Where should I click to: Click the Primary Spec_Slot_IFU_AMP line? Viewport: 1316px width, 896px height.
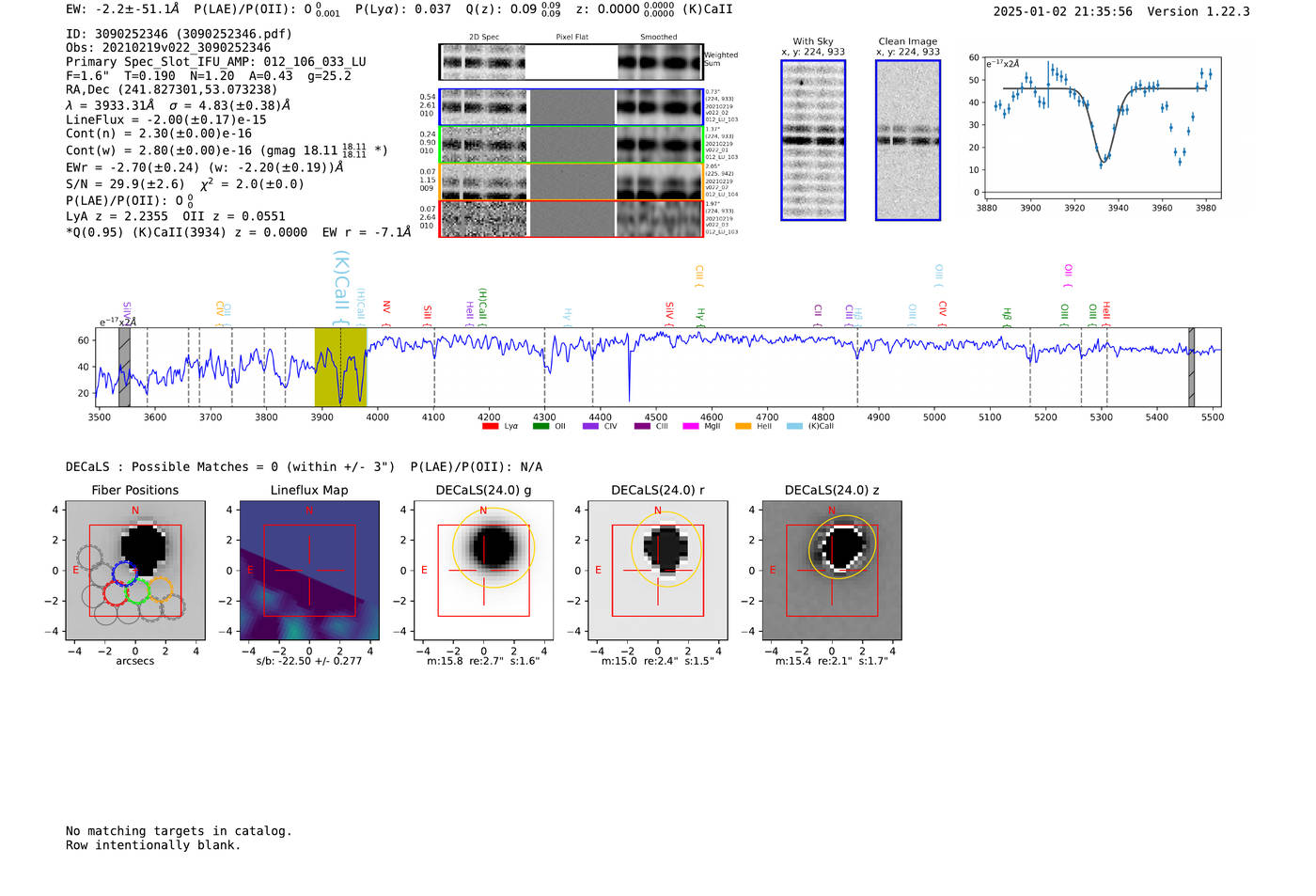pyautogui.click(x=216, y=62)
